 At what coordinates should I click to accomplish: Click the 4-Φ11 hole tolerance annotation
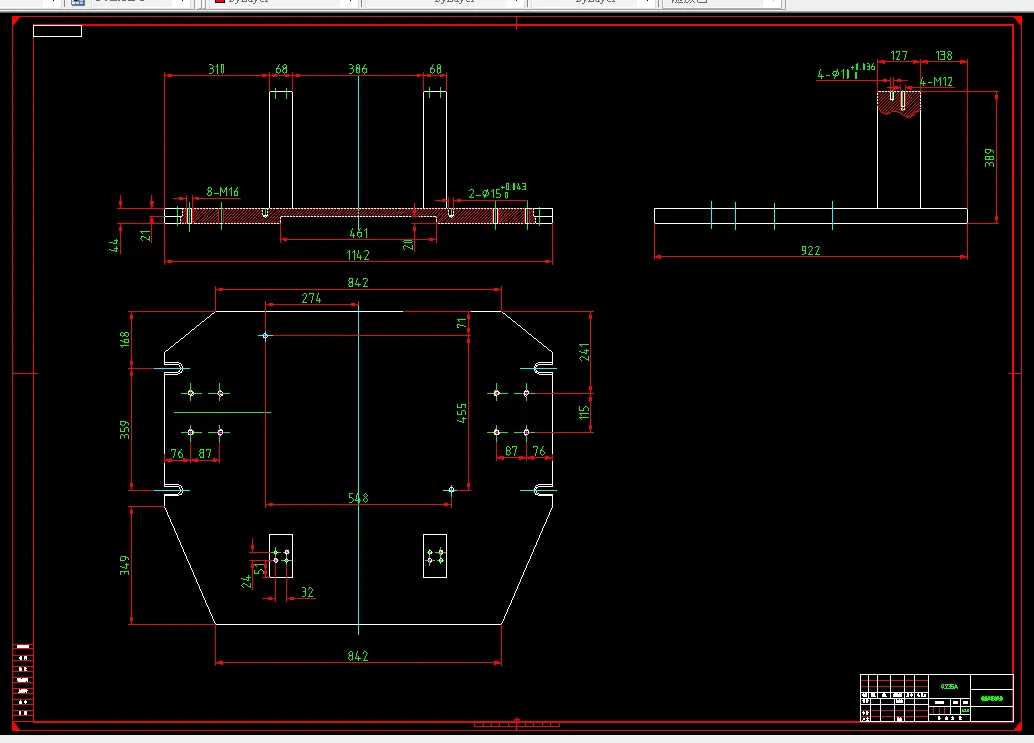click(x=846, y=71)
